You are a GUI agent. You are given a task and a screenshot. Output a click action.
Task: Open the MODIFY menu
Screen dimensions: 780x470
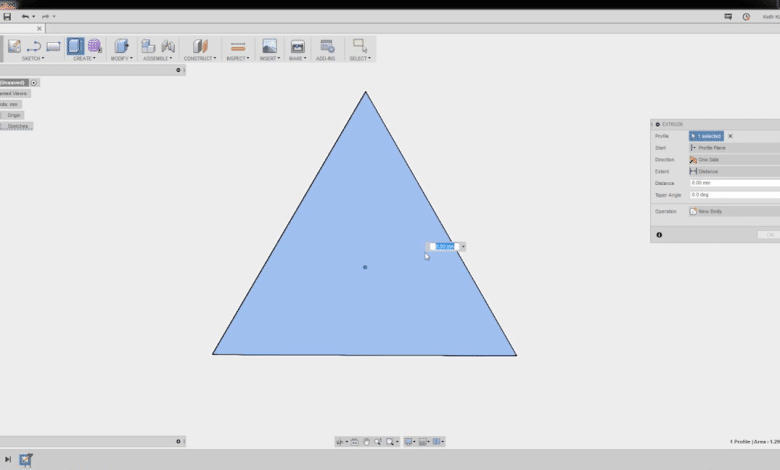[121, 59]
